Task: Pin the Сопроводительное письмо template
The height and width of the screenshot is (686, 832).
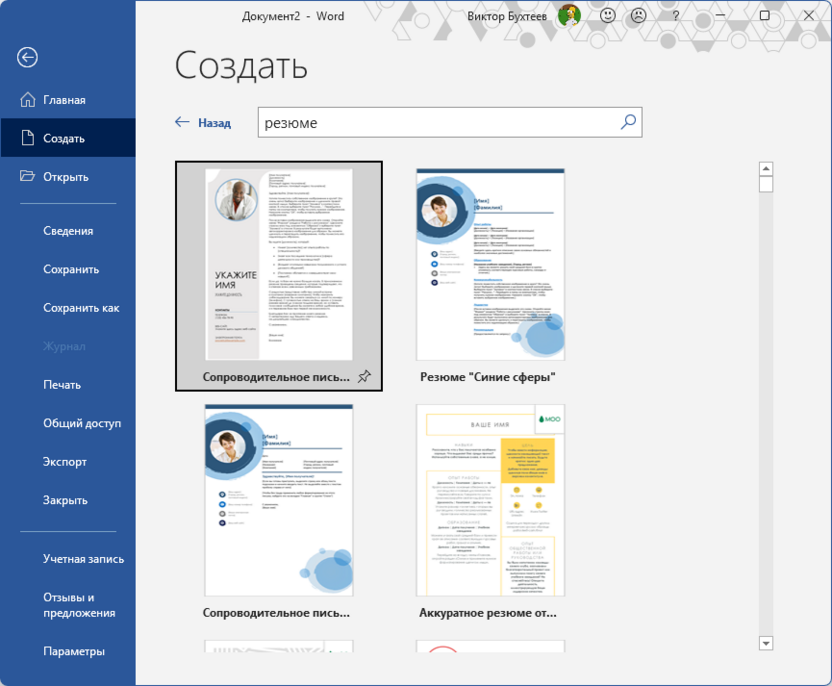Action: point(365,377)
